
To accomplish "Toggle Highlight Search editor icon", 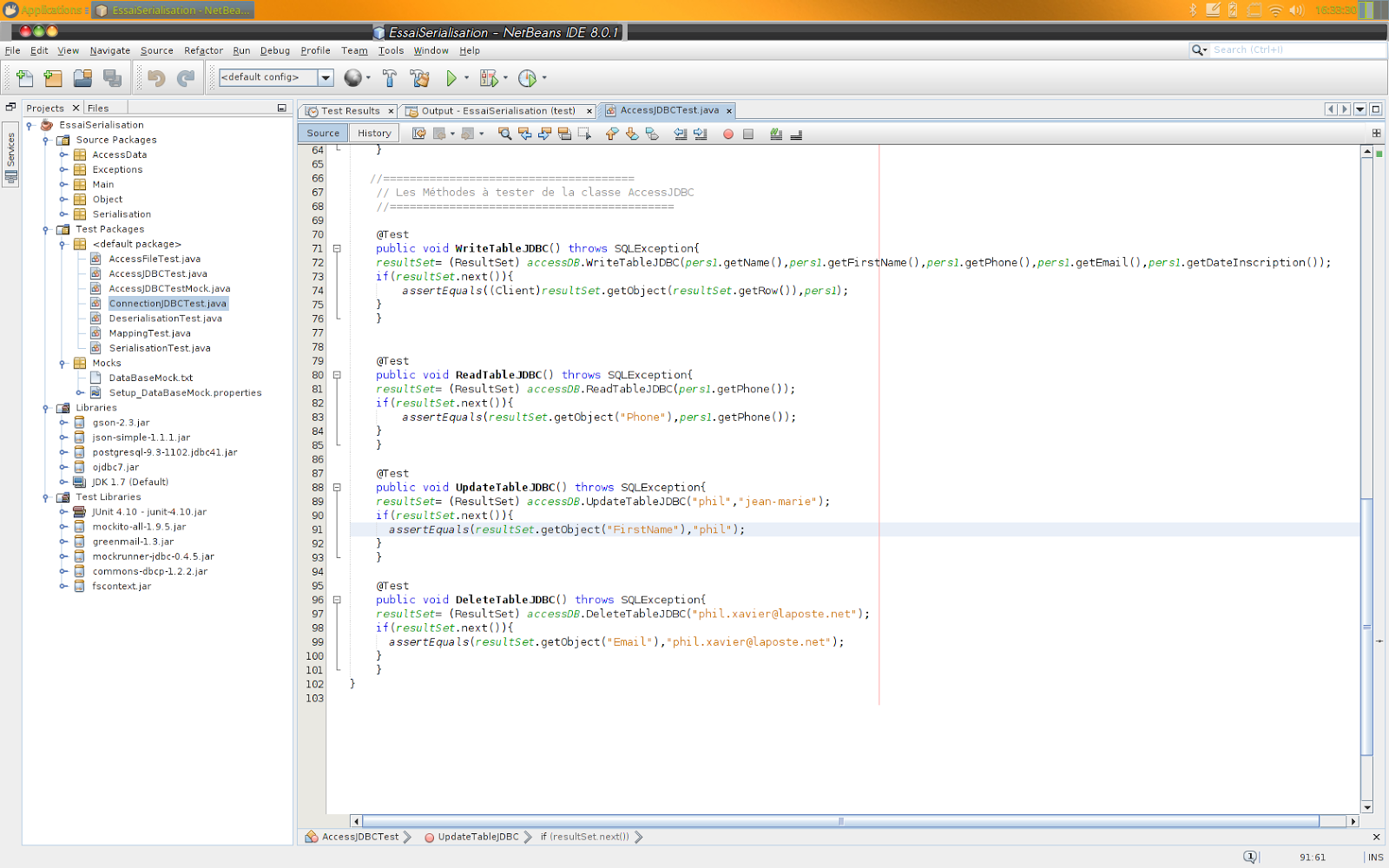I will point(564,134).
